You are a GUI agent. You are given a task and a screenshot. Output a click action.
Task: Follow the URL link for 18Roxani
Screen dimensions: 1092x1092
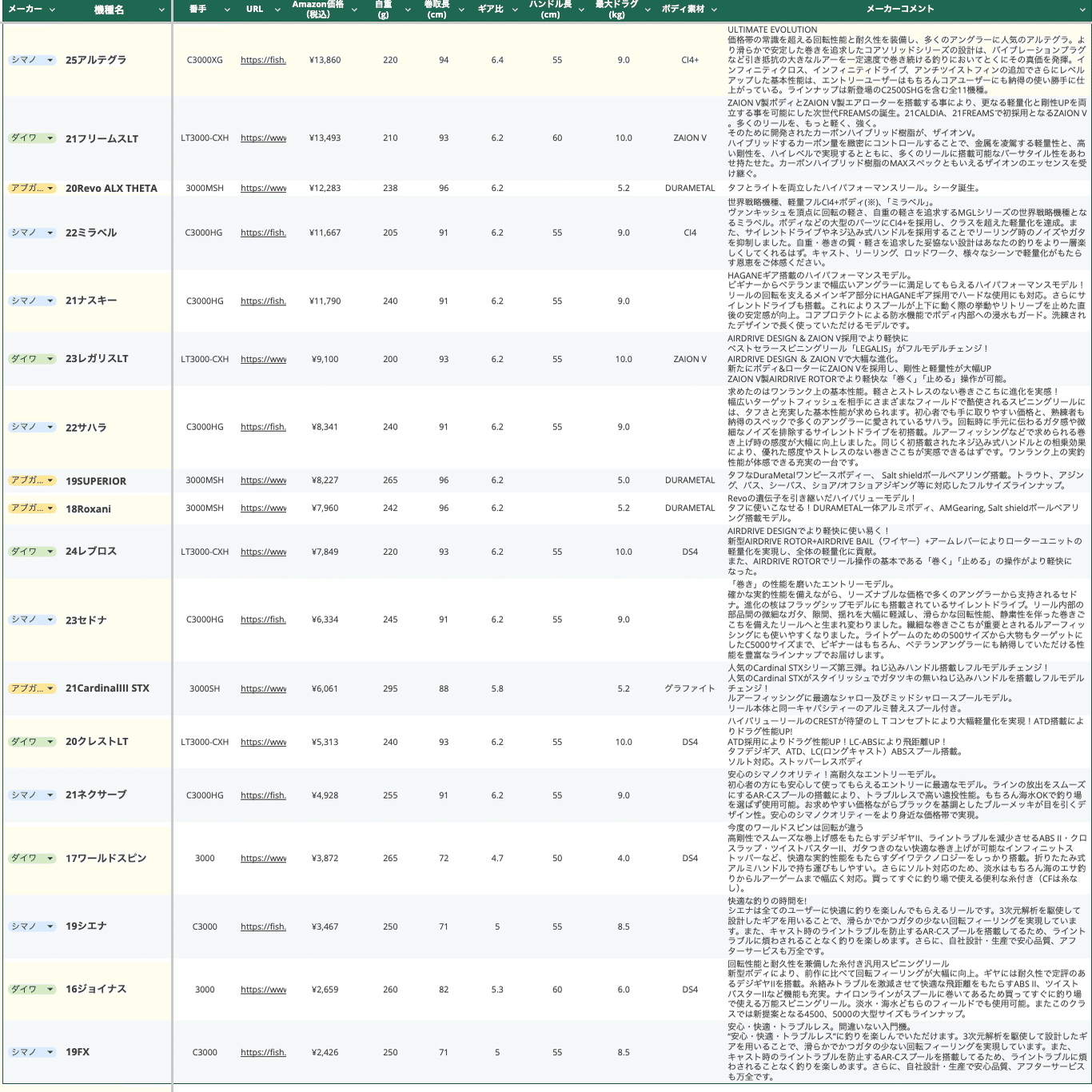tap(263, 508)
